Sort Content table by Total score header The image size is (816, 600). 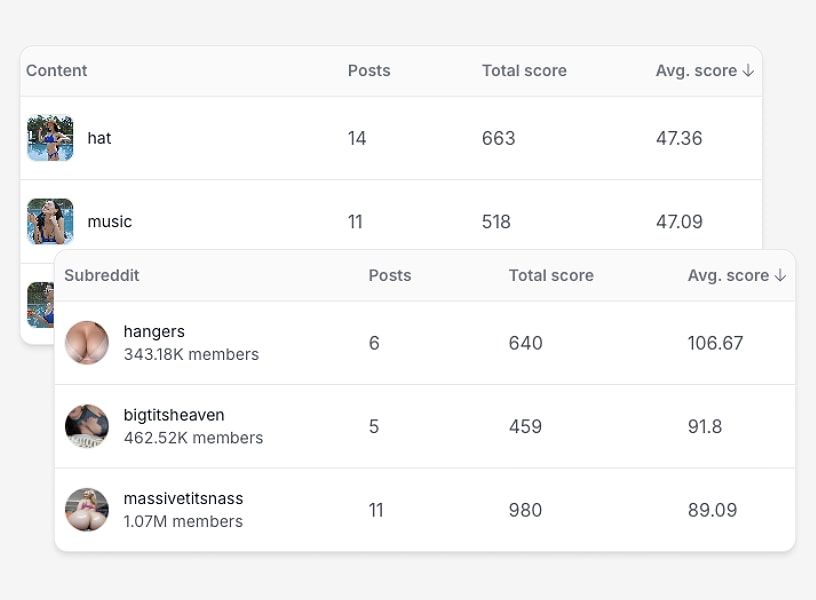coord(524,71)
